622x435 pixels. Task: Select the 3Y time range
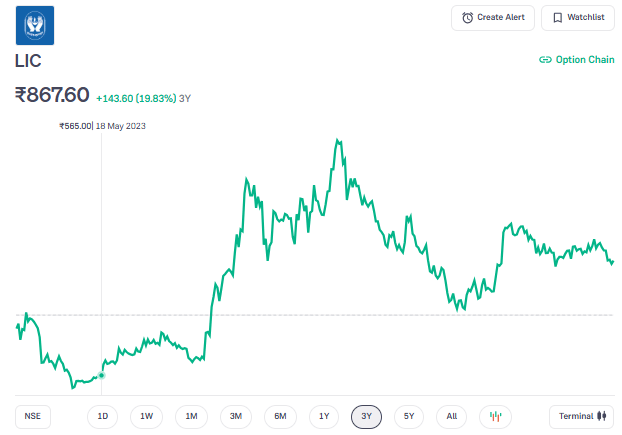pos(367,416)
